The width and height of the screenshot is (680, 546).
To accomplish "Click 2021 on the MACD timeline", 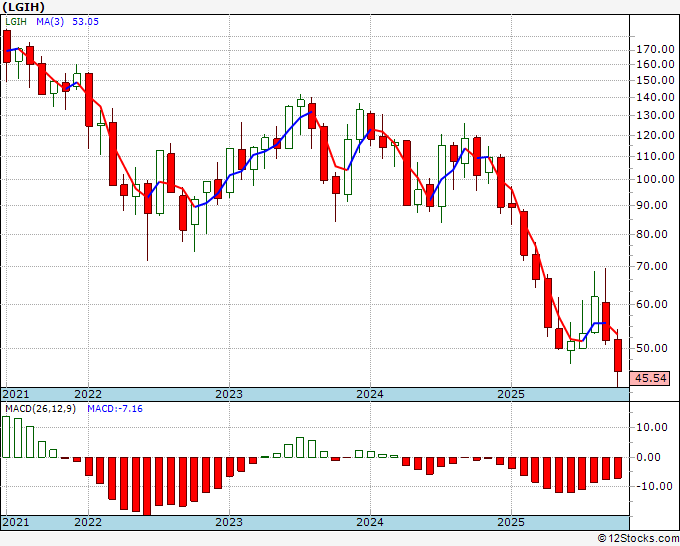I will pyautogui.click(x=16, y=522).
